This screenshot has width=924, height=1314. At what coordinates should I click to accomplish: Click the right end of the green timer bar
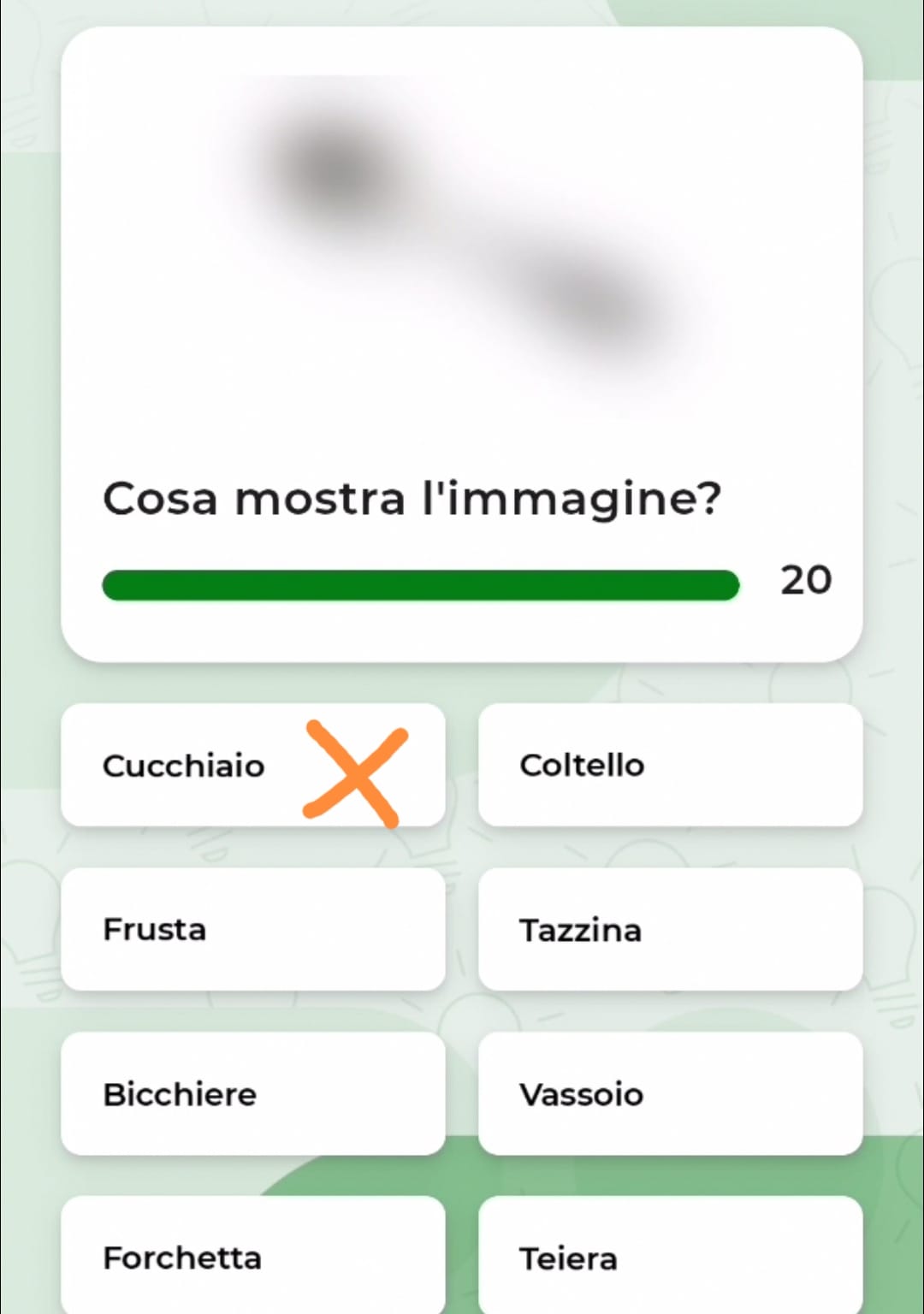point(727,585)
